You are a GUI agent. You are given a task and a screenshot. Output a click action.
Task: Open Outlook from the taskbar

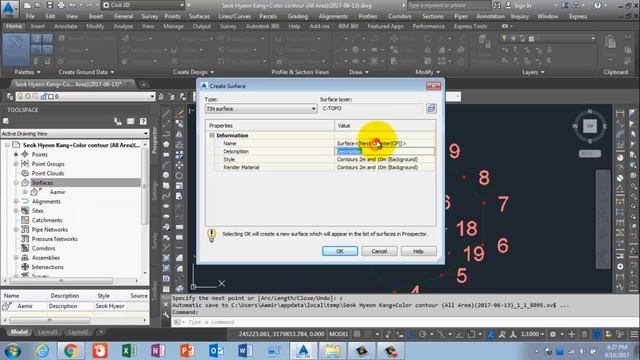(x=216, y=351)
